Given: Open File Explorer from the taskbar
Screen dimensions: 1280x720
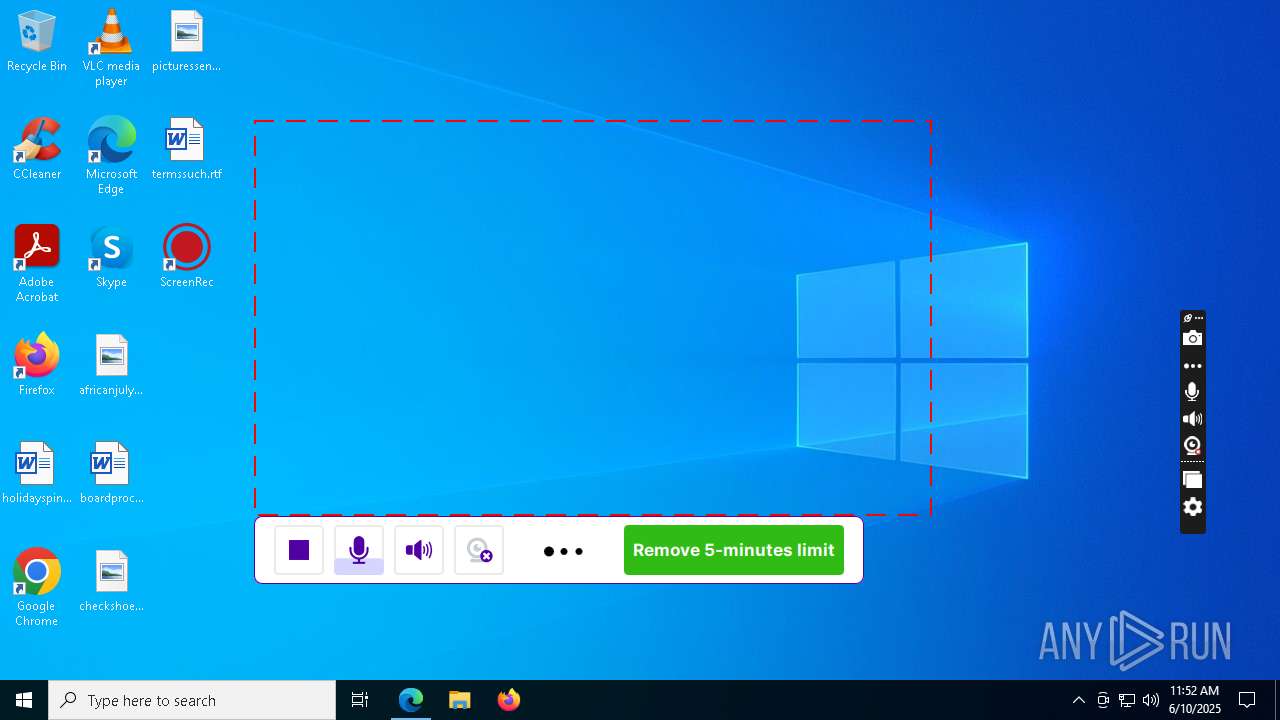Looking at the screenshot, I should (x=459, y=700).
